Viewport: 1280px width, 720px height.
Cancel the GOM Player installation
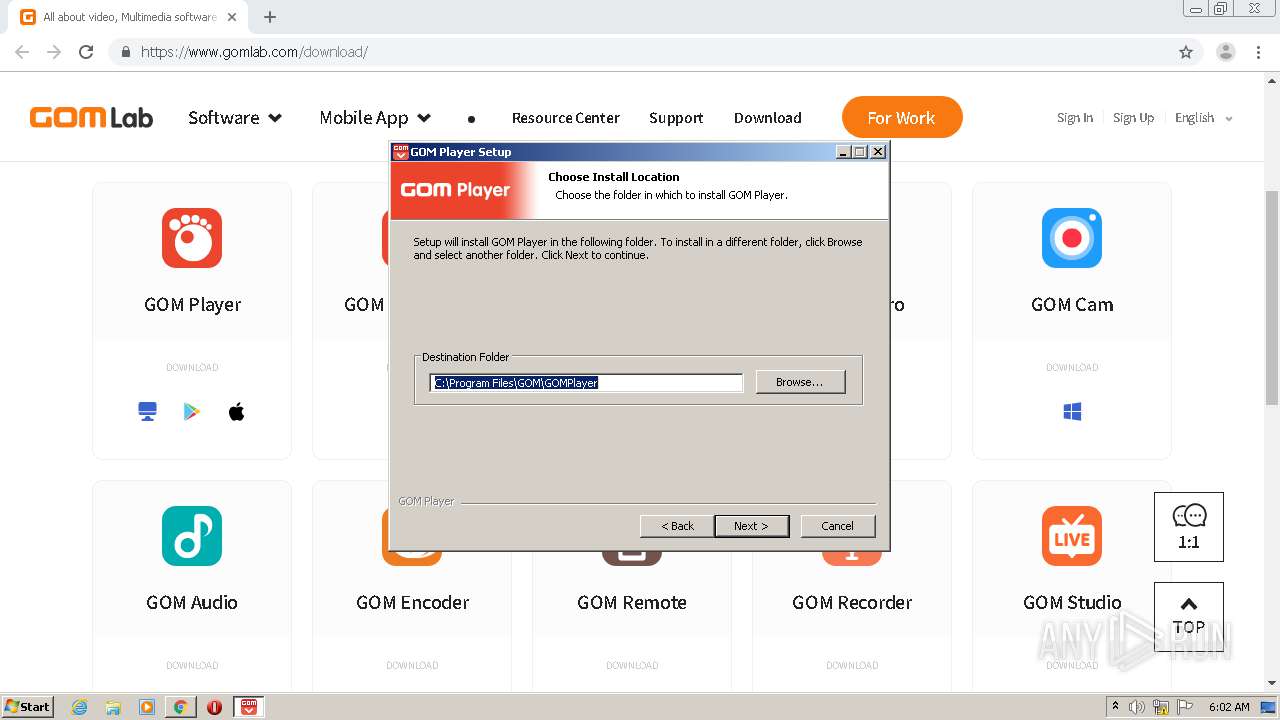pos(838,526)
